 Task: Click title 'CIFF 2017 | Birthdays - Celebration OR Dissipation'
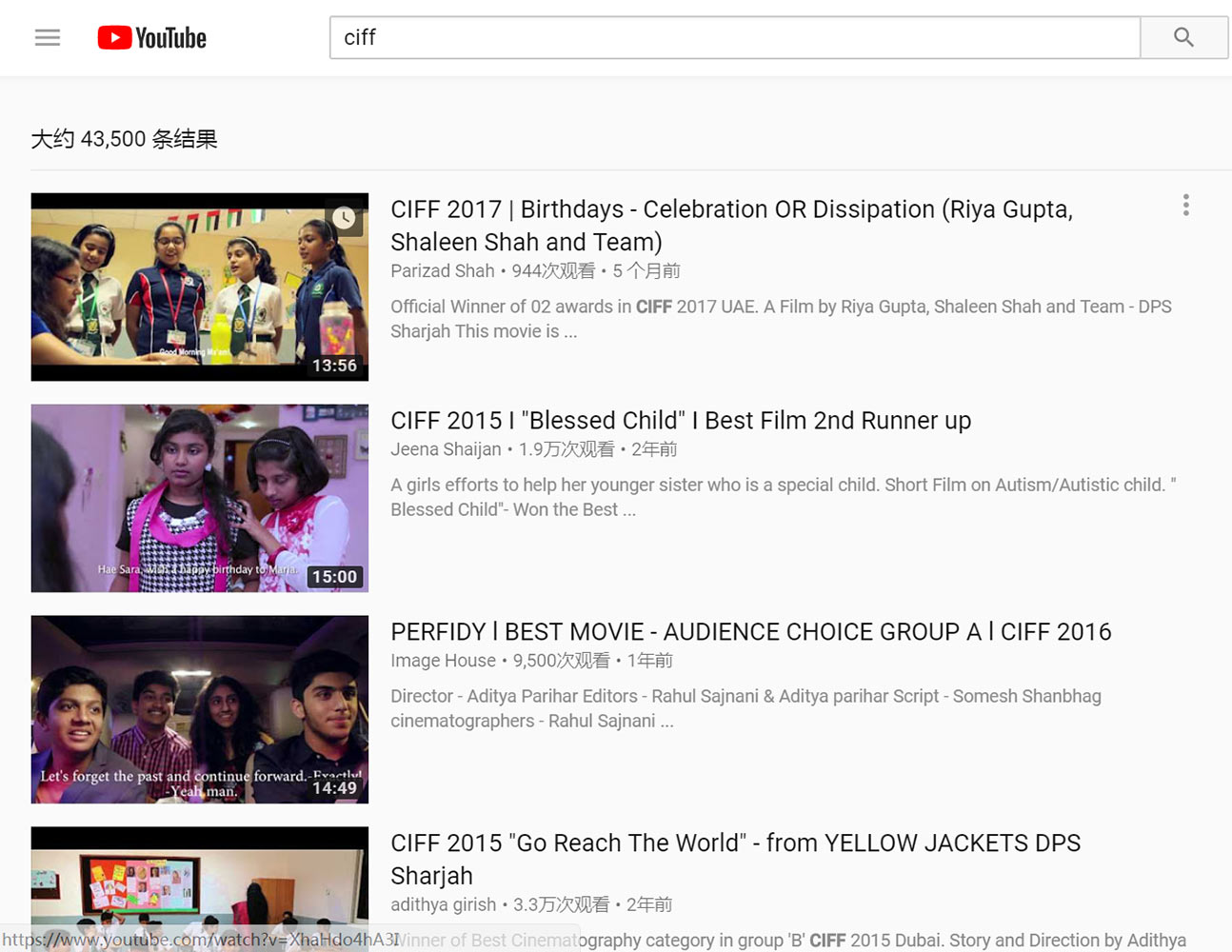tap(731, 225)
